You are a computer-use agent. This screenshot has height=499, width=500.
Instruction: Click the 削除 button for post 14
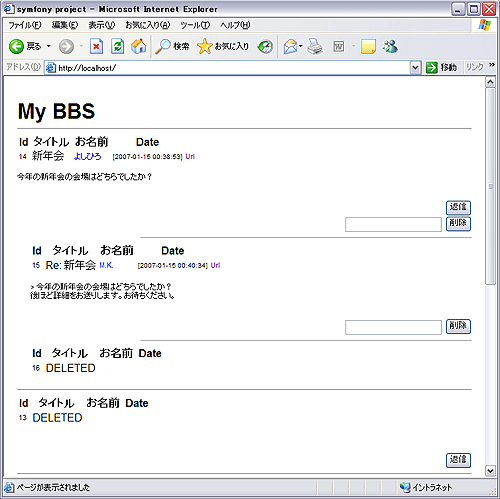[x=458, y=223]
